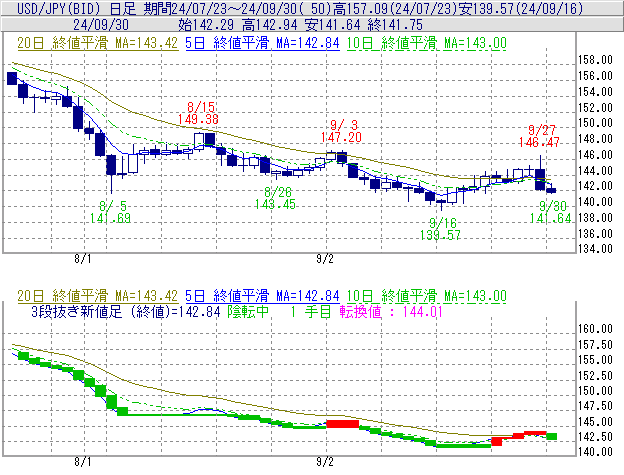Click the 20日 終値平滑 MA=143.42 legend in upper chart
Image resolution: width=624 pixels, height=475 pixels.
pyautogui.click(x=98, y=43)
